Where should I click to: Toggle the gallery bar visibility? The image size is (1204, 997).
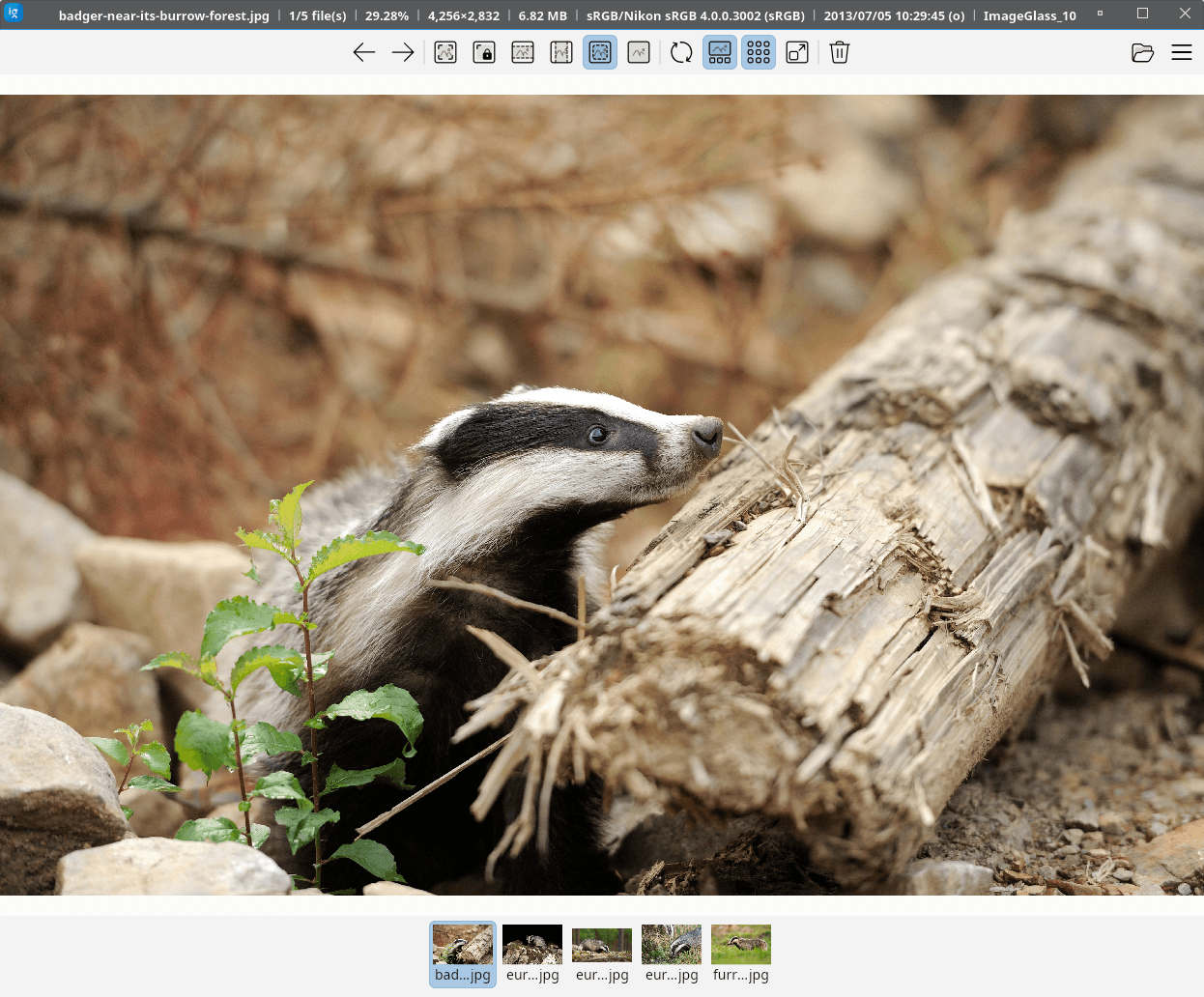(720, 52)
